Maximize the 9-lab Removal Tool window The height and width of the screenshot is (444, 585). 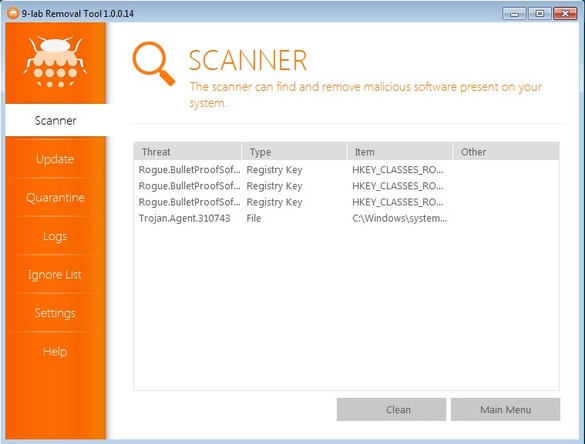(539, 14)
